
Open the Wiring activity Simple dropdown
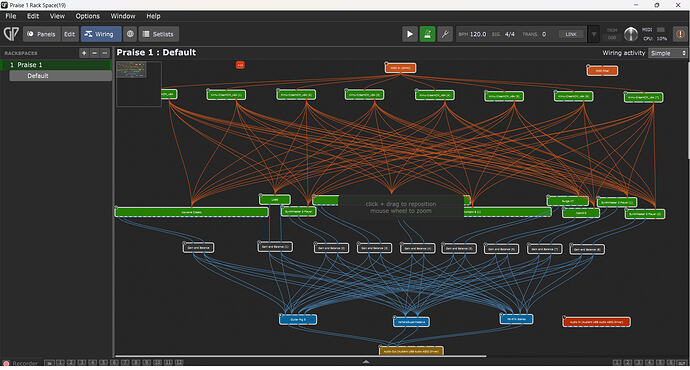(668, 53)
